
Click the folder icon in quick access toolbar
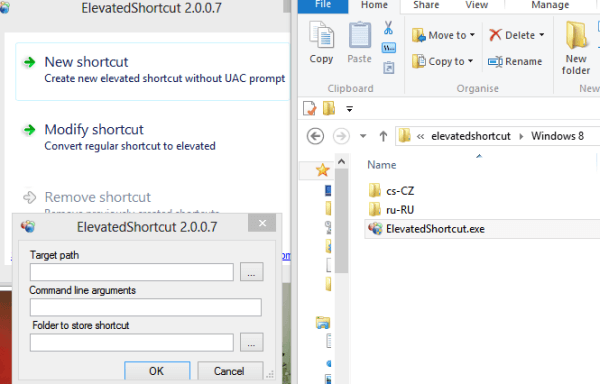(329, 109)
